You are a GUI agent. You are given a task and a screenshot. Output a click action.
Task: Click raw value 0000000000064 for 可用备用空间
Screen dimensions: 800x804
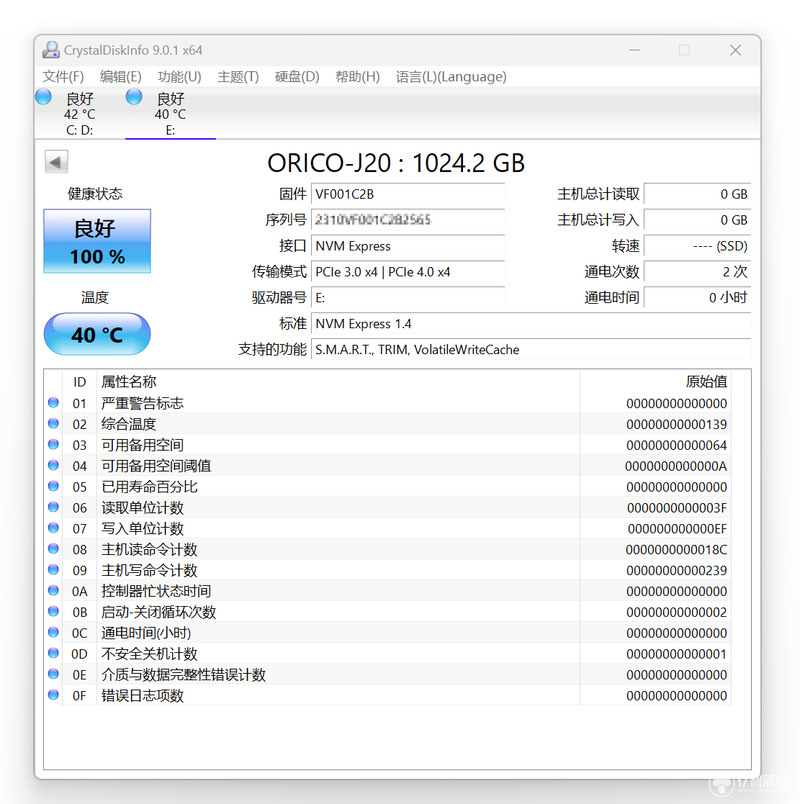676,445
